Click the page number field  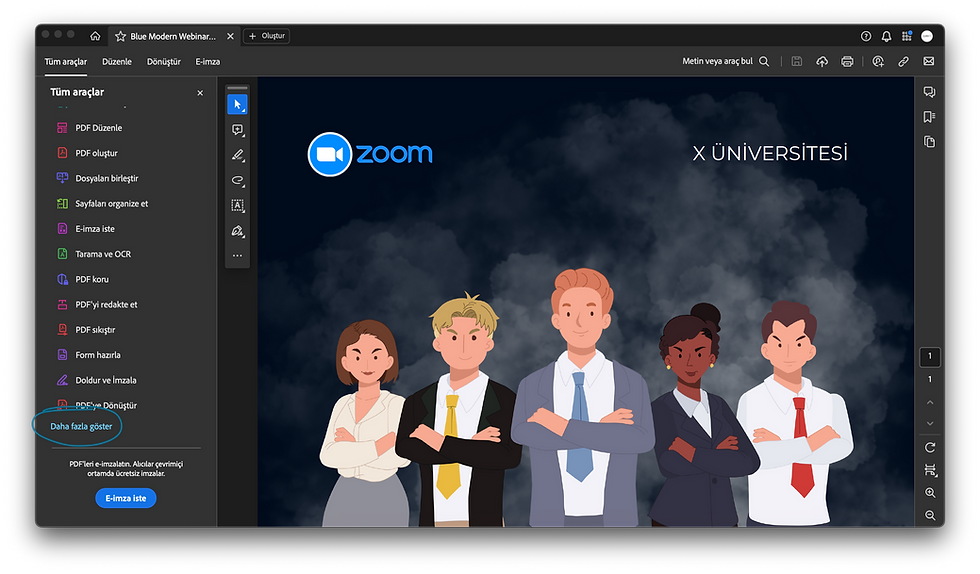click(930, 356)
